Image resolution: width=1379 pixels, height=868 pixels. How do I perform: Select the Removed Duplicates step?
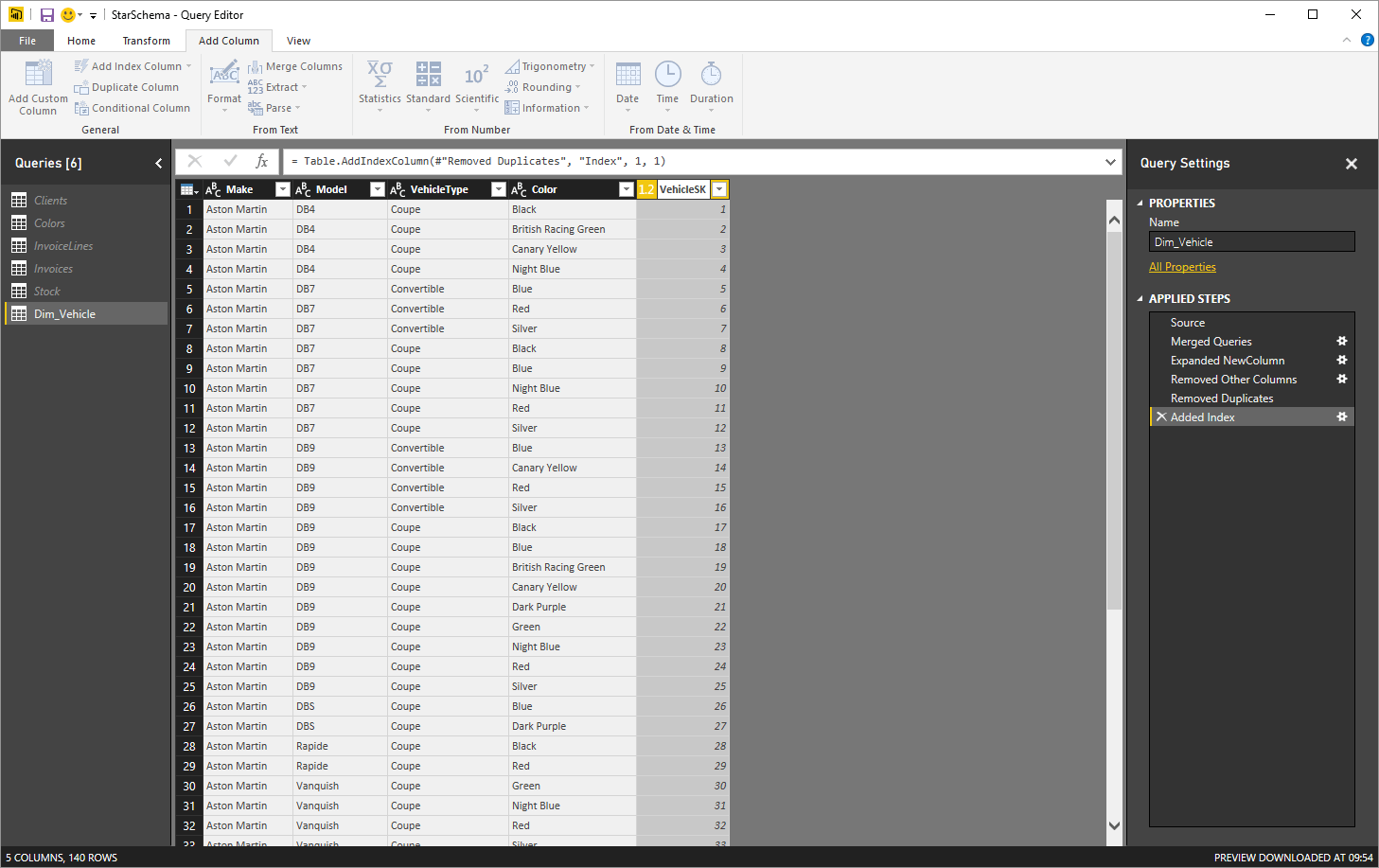(1252, 399)
